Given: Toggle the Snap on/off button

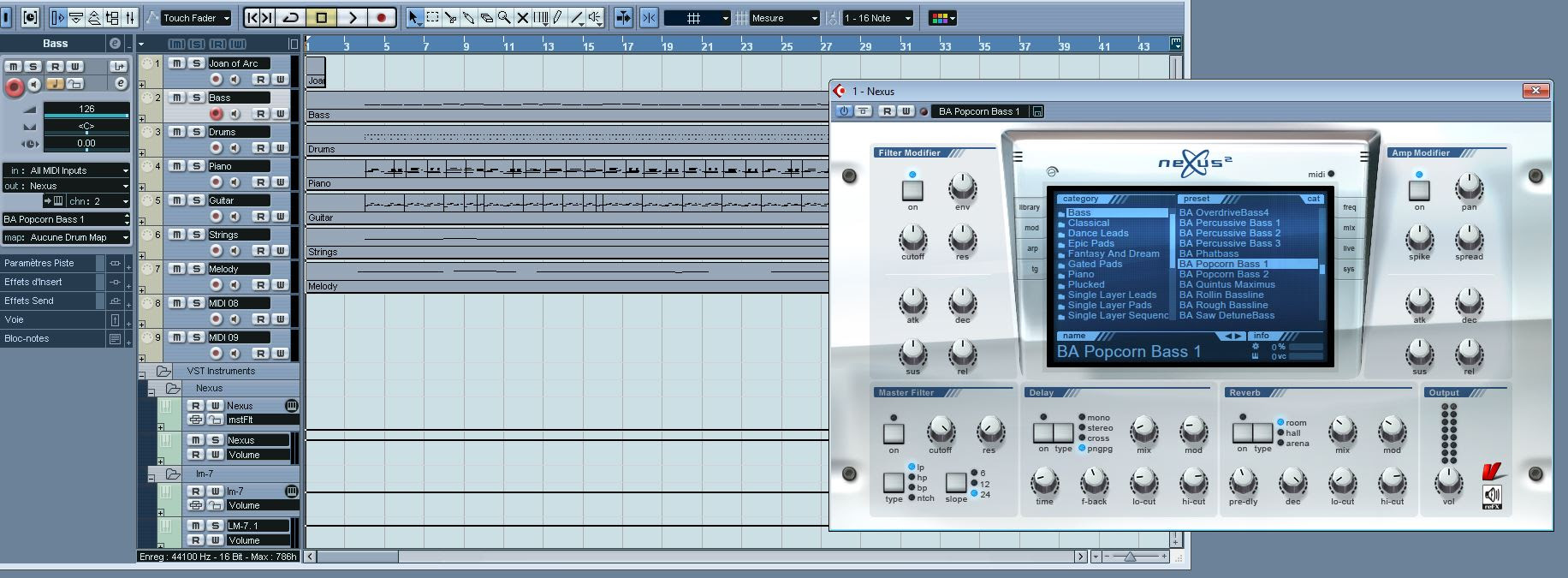Looking at the screenshot, I should (649, 17).
